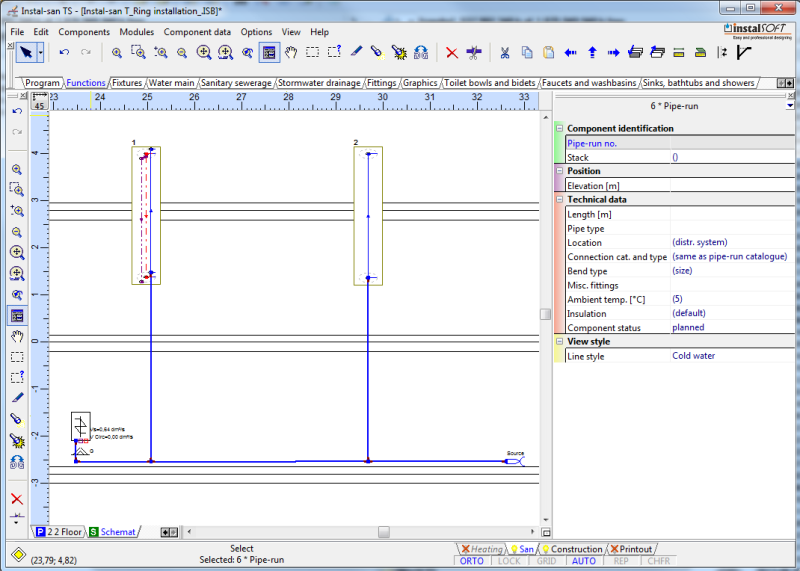This screenshot has width=800, height=571.
Task: Toggle AUTO mode in status bar
Action: [x=584, y=561]
